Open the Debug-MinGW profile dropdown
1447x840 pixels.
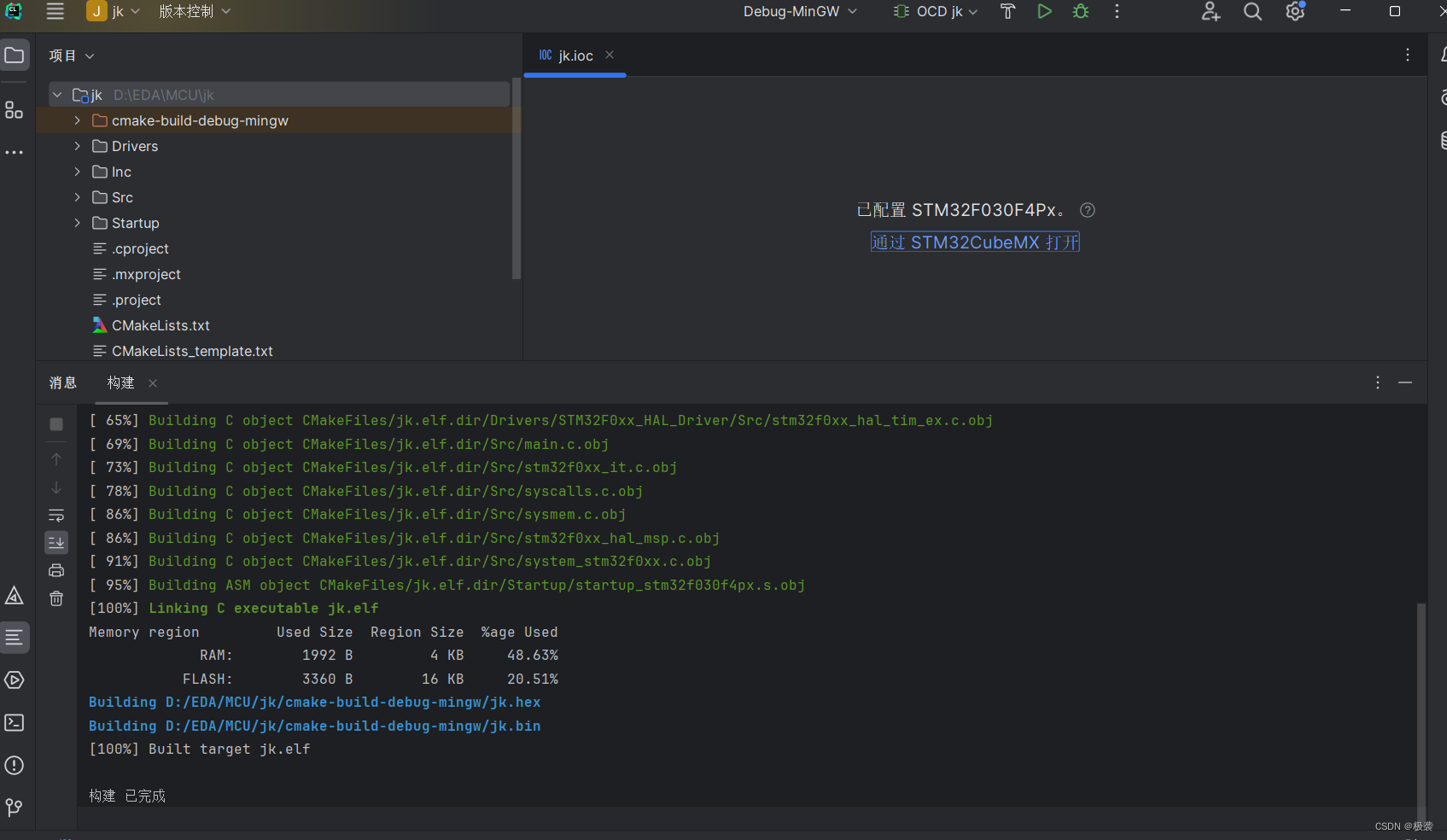800,11
